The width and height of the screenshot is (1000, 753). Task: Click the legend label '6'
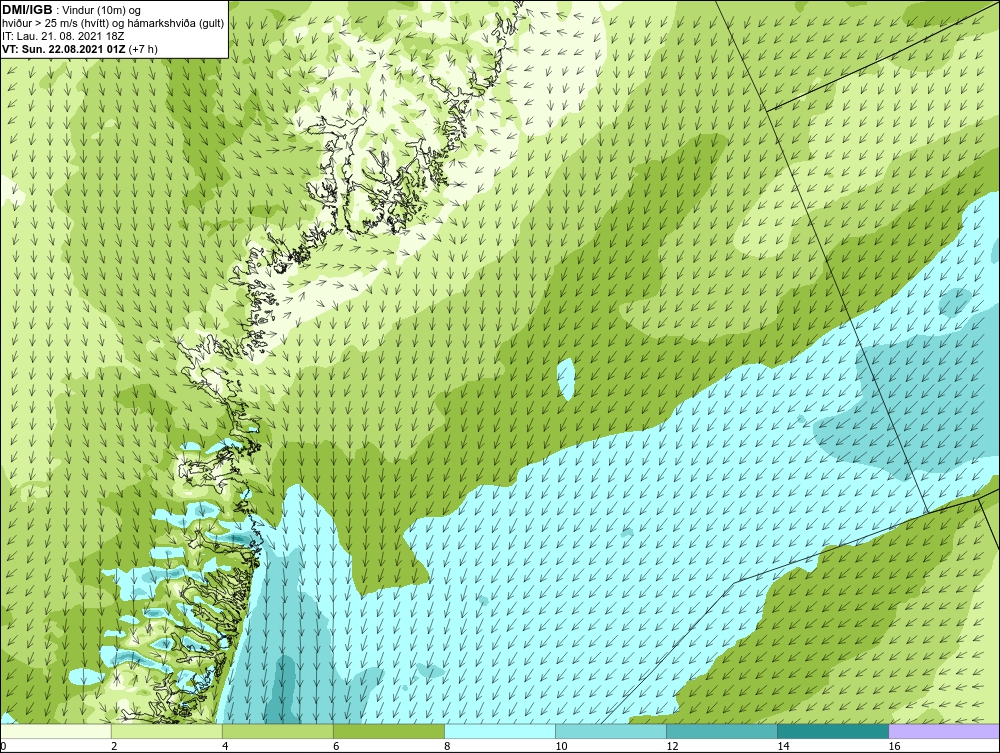click(336, 746)
